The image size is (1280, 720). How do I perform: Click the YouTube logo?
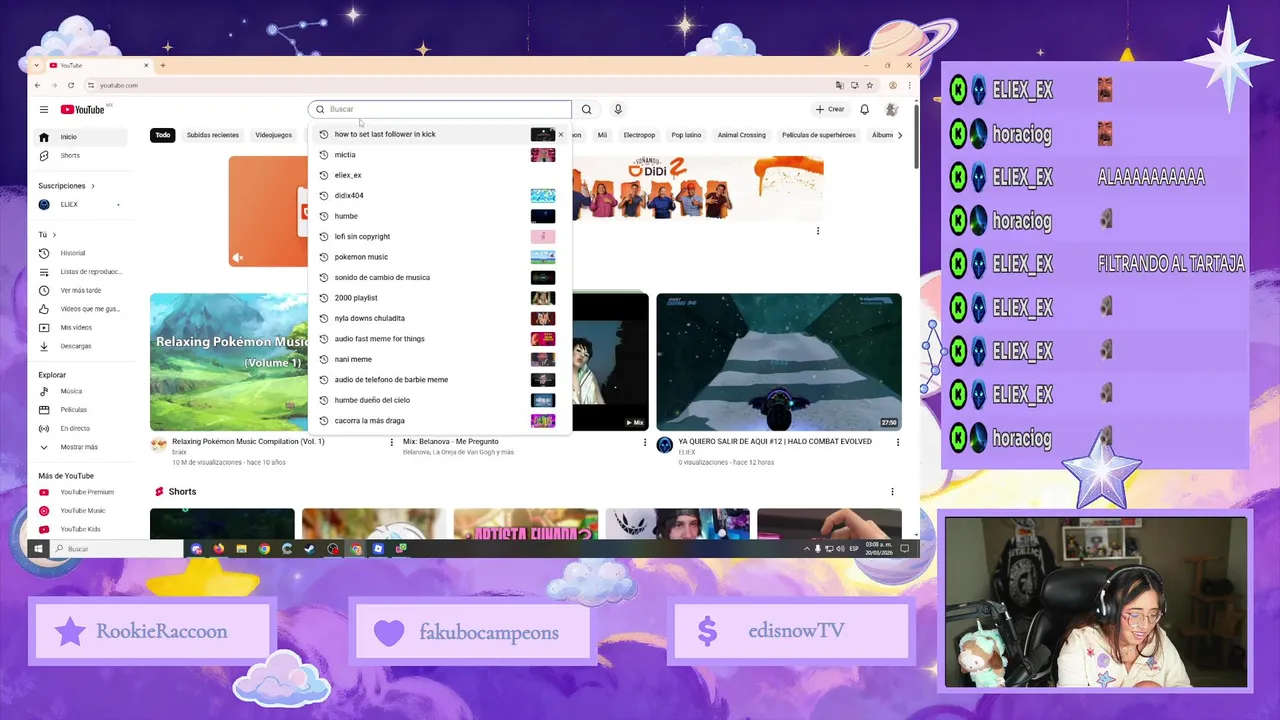[82, 109]
